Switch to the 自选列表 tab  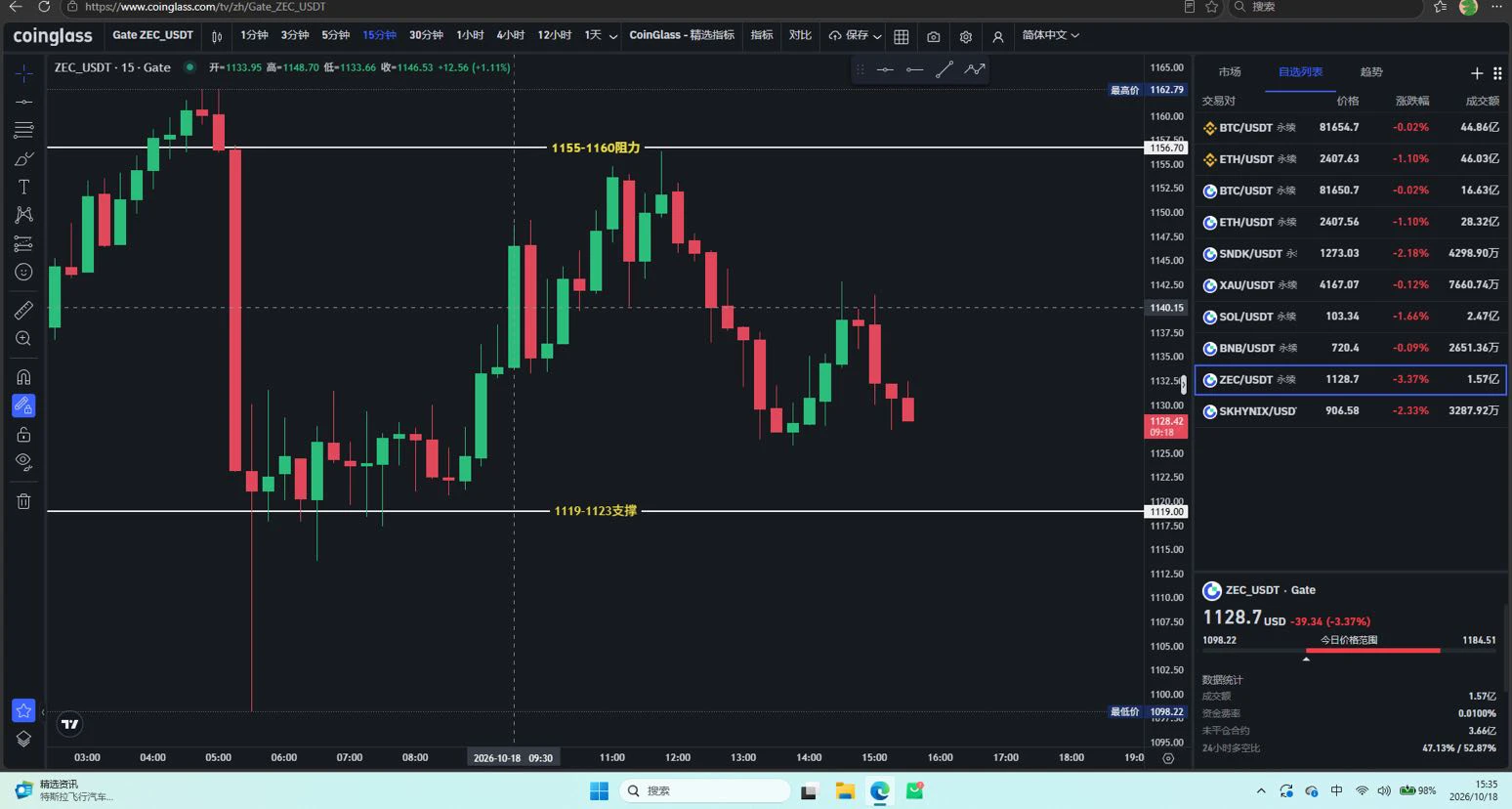point(1300,72)
